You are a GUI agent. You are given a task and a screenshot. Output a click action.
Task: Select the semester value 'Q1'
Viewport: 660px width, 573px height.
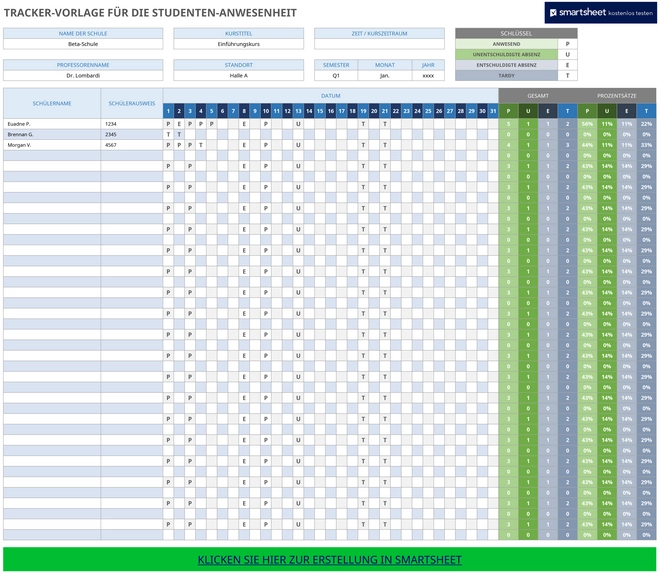point(336,76)
